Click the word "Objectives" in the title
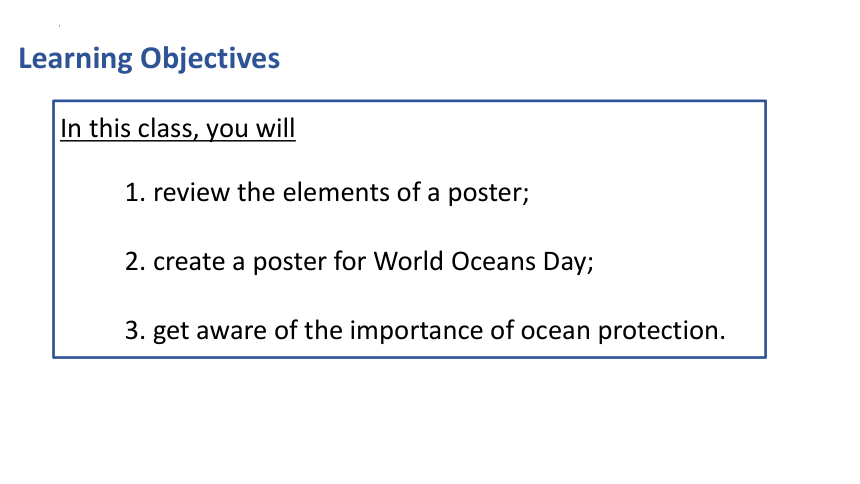The width and height of the screenshot is (860, 484). 210,59
